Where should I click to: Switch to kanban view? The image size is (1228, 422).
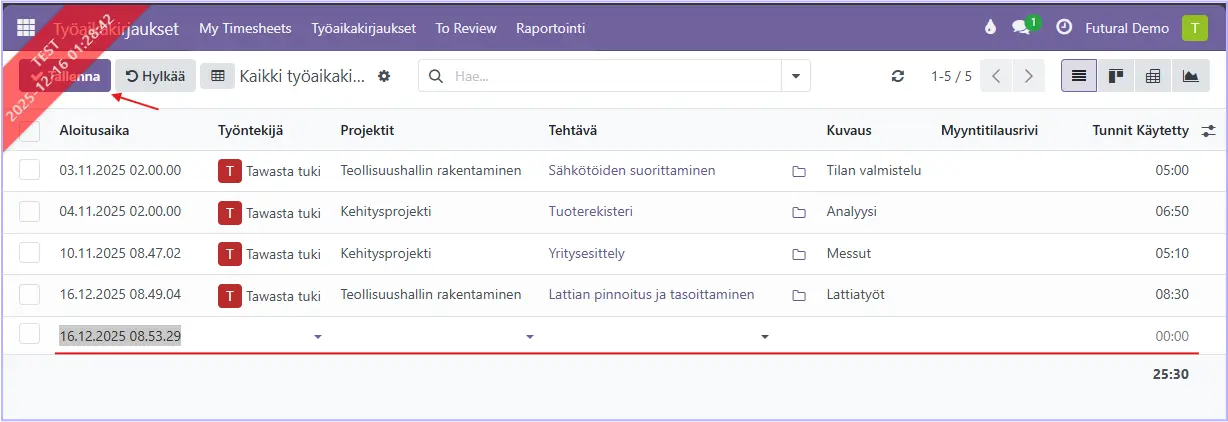click(x=1116, y=76)
